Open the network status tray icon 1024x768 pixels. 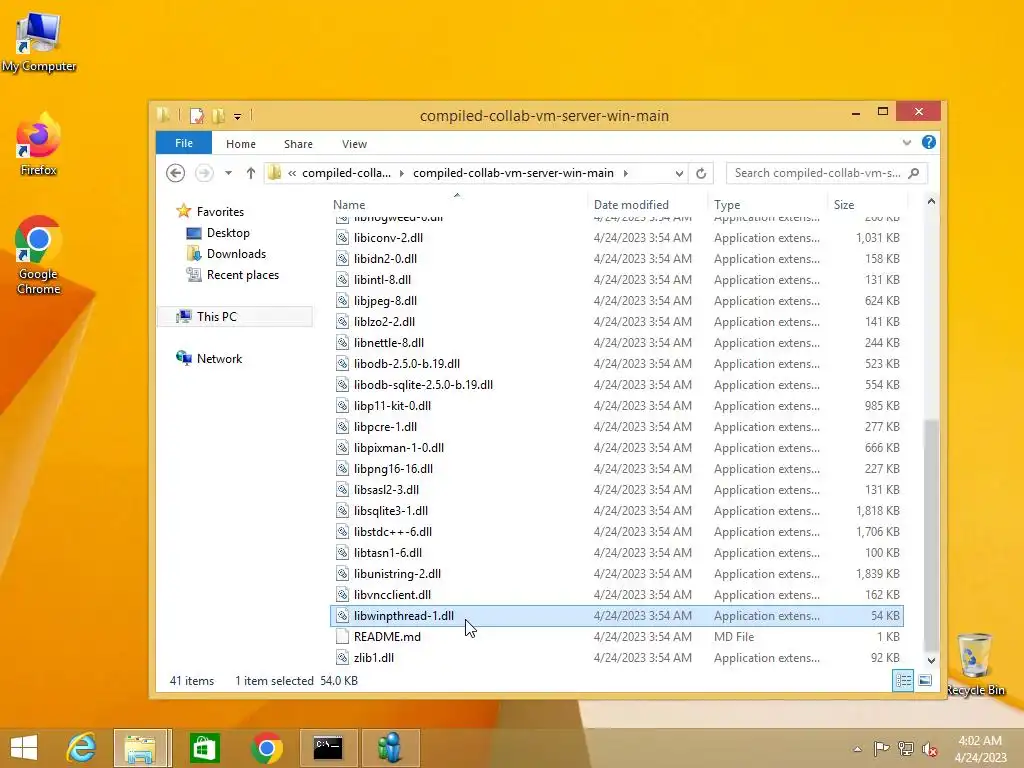tap(906, 748)
